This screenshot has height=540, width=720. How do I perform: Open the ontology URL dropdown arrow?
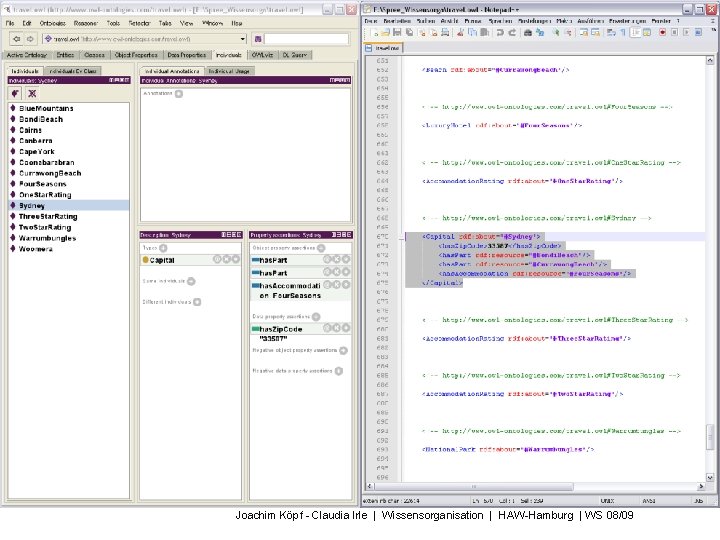243,39
